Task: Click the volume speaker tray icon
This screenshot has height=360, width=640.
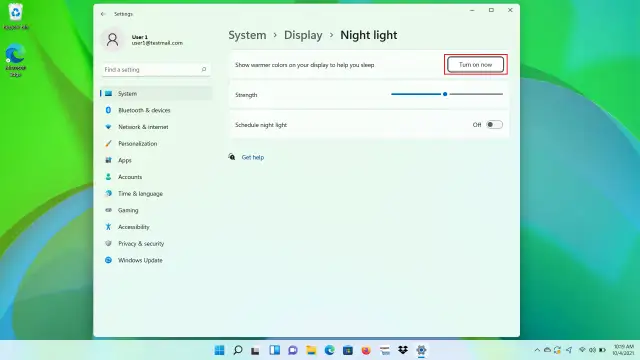Action: (592, 350)
